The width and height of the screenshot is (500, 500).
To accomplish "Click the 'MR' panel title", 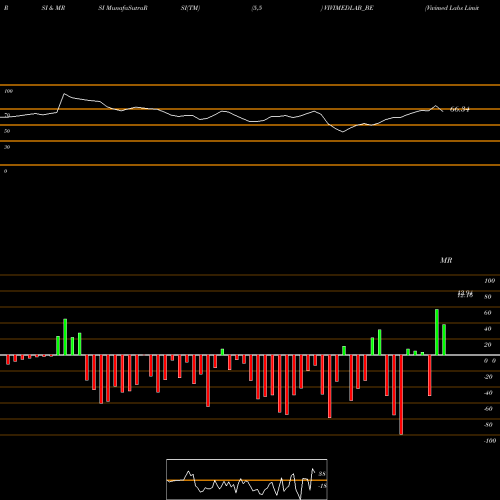I will point(446,260).
